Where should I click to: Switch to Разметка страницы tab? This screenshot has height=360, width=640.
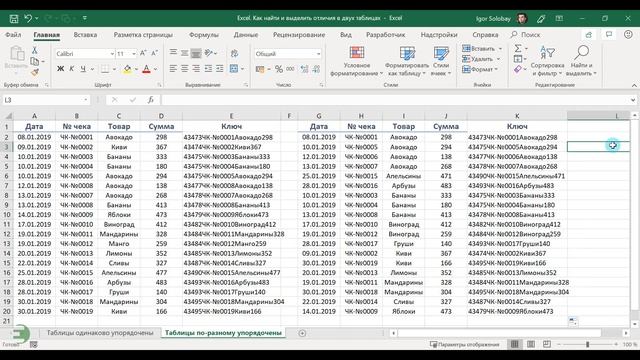coord(143,35)
